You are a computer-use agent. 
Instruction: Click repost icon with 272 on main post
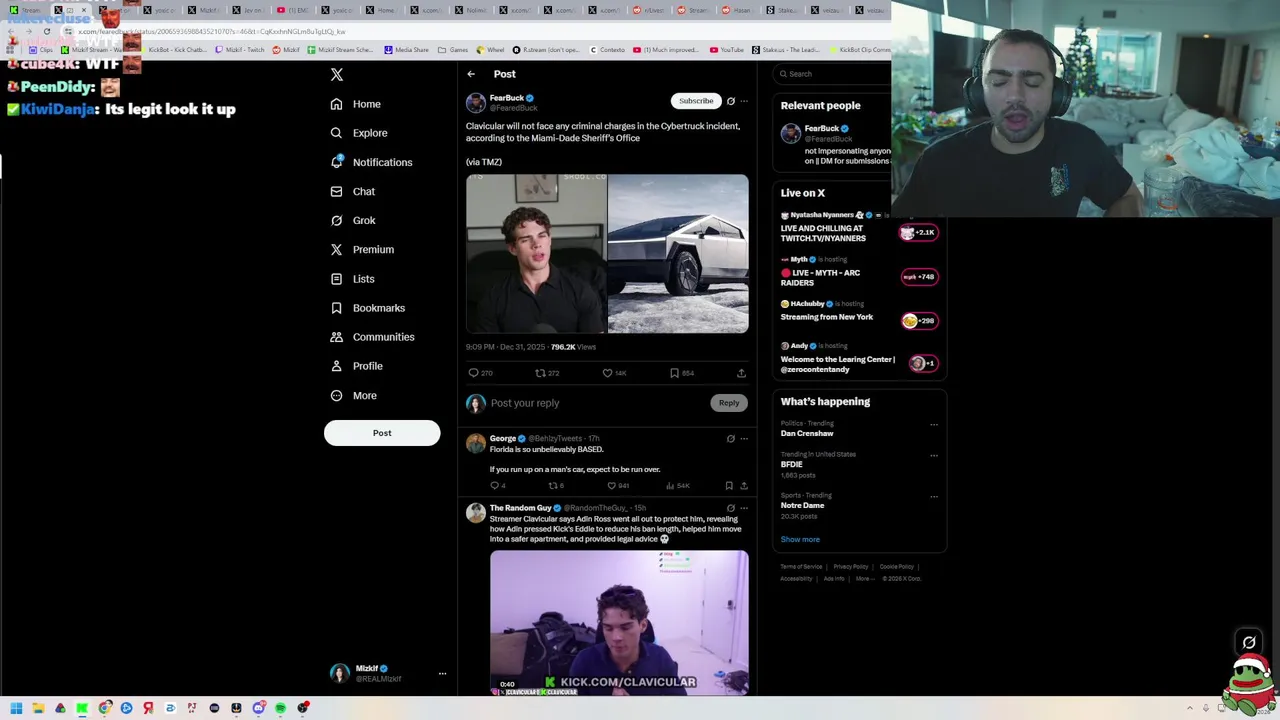coord(547,373)
